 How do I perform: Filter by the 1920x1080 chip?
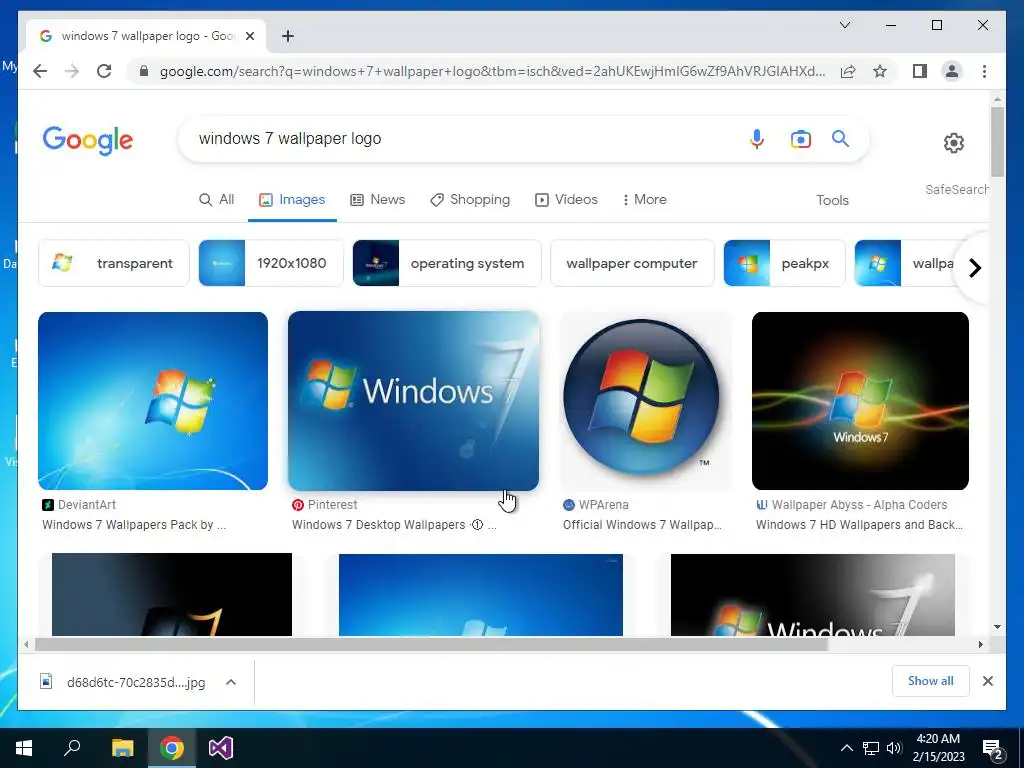coord(270,263)
